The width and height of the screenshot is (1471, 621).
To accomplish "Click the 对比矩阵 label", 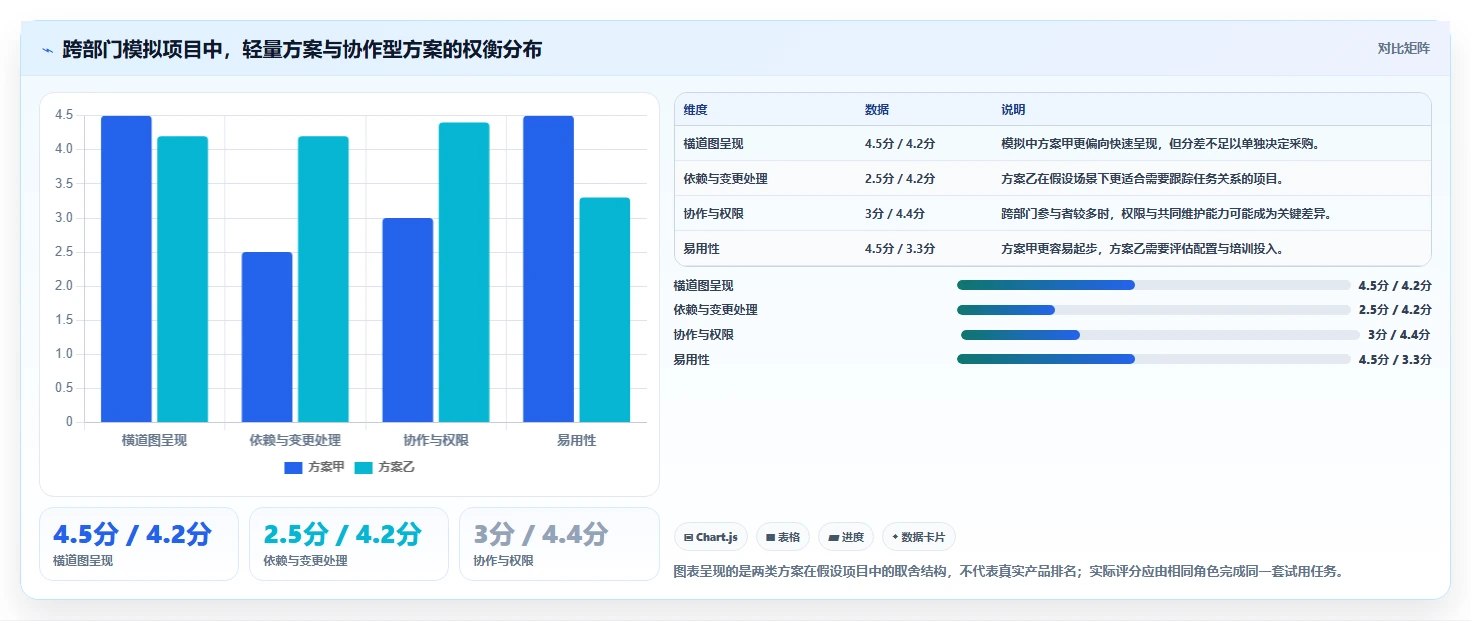I will 1403,49.
